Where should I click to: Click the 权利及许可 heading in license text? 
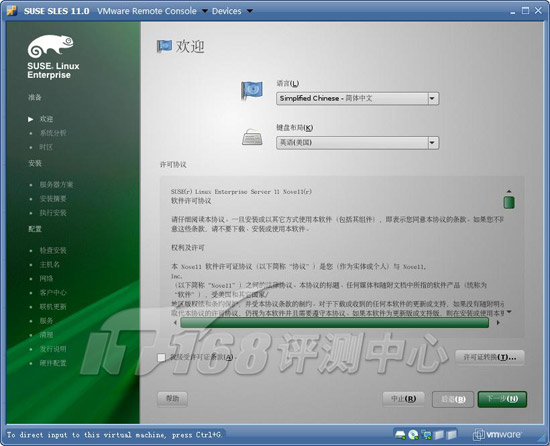pos(188,248)
